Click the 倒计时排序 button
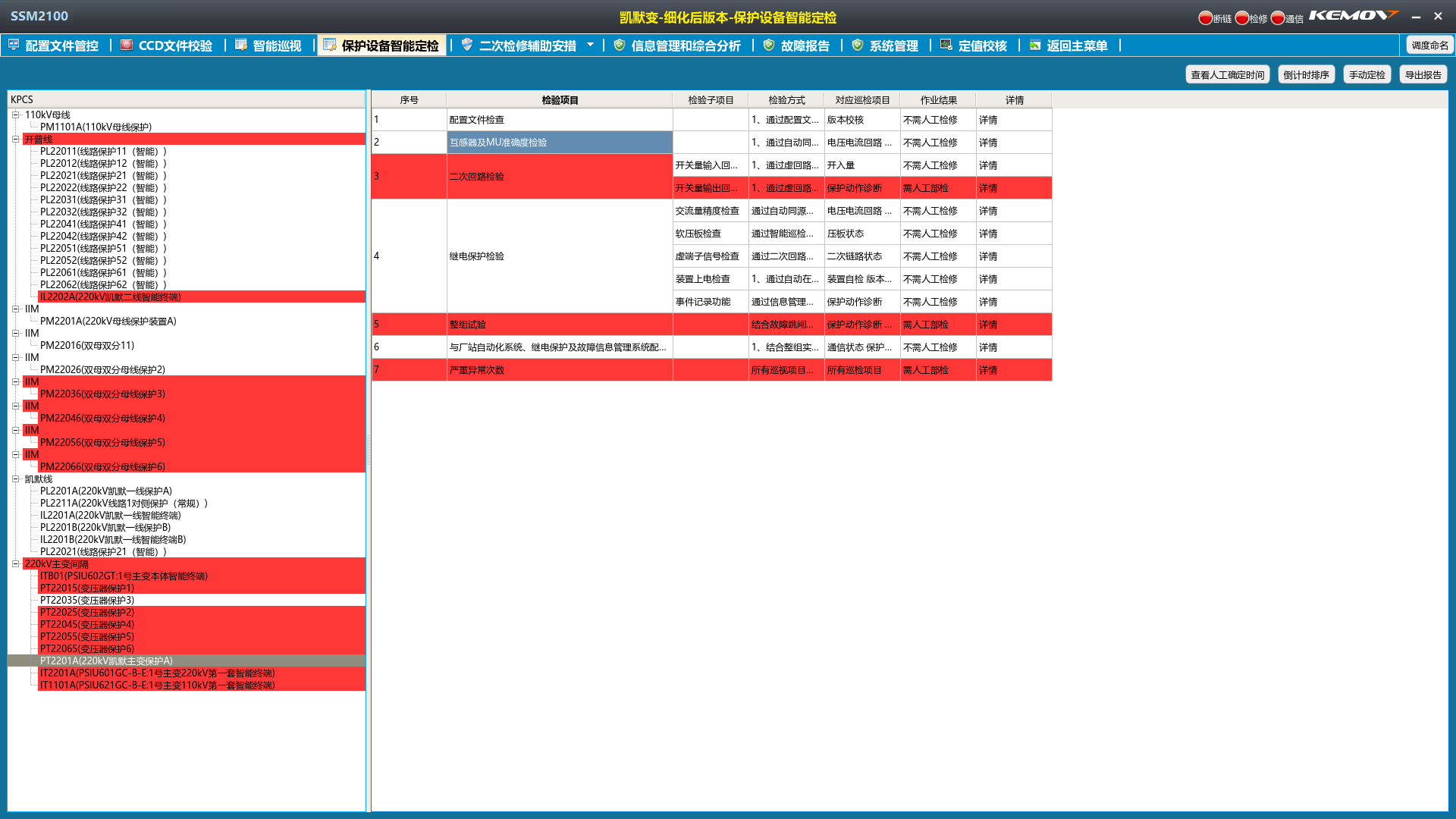 pos(1306,74)
